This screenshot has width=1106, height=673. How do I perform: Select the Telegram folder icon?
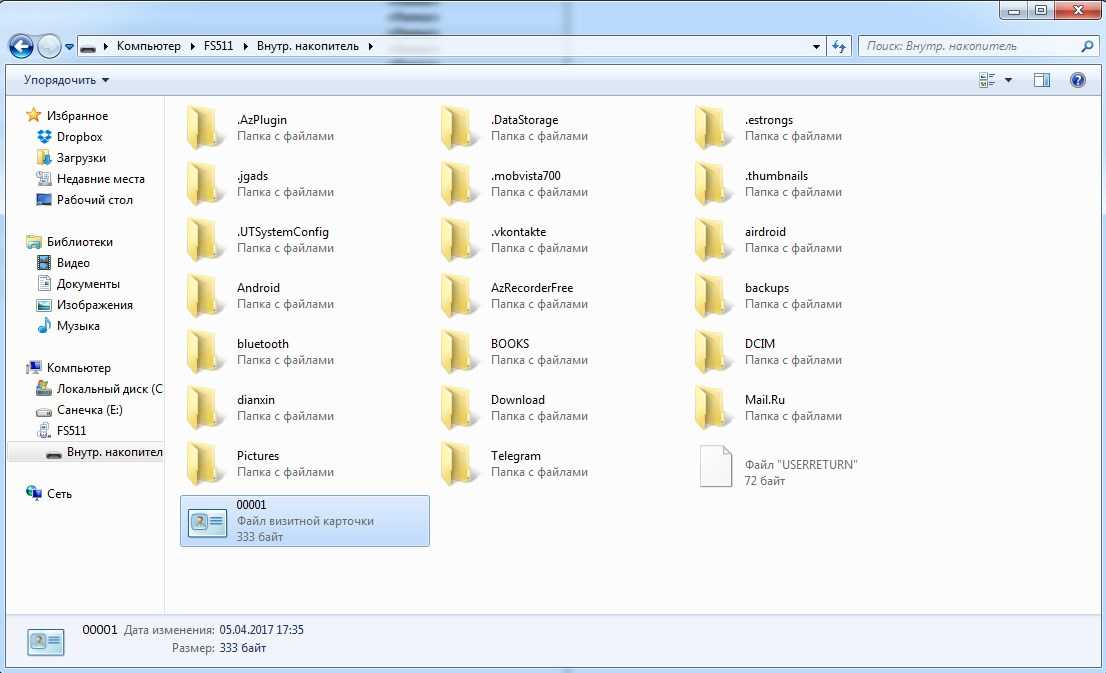(x=460, y=464)
